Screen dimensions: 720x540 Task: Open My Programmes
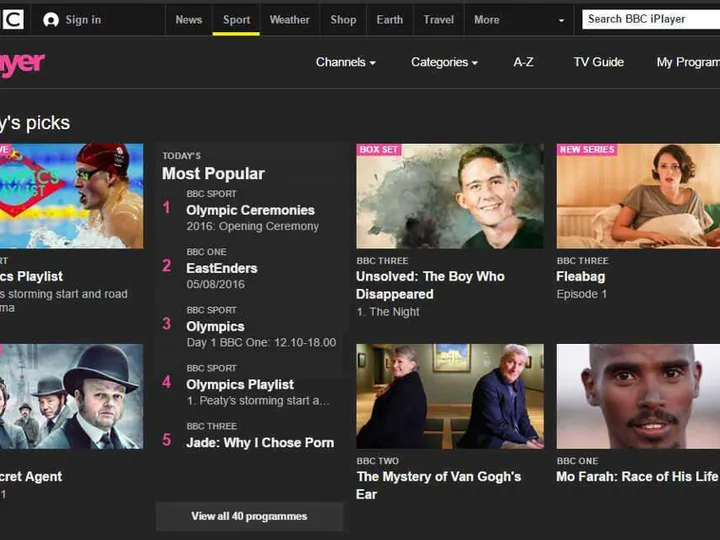click(x=688, y=62)
